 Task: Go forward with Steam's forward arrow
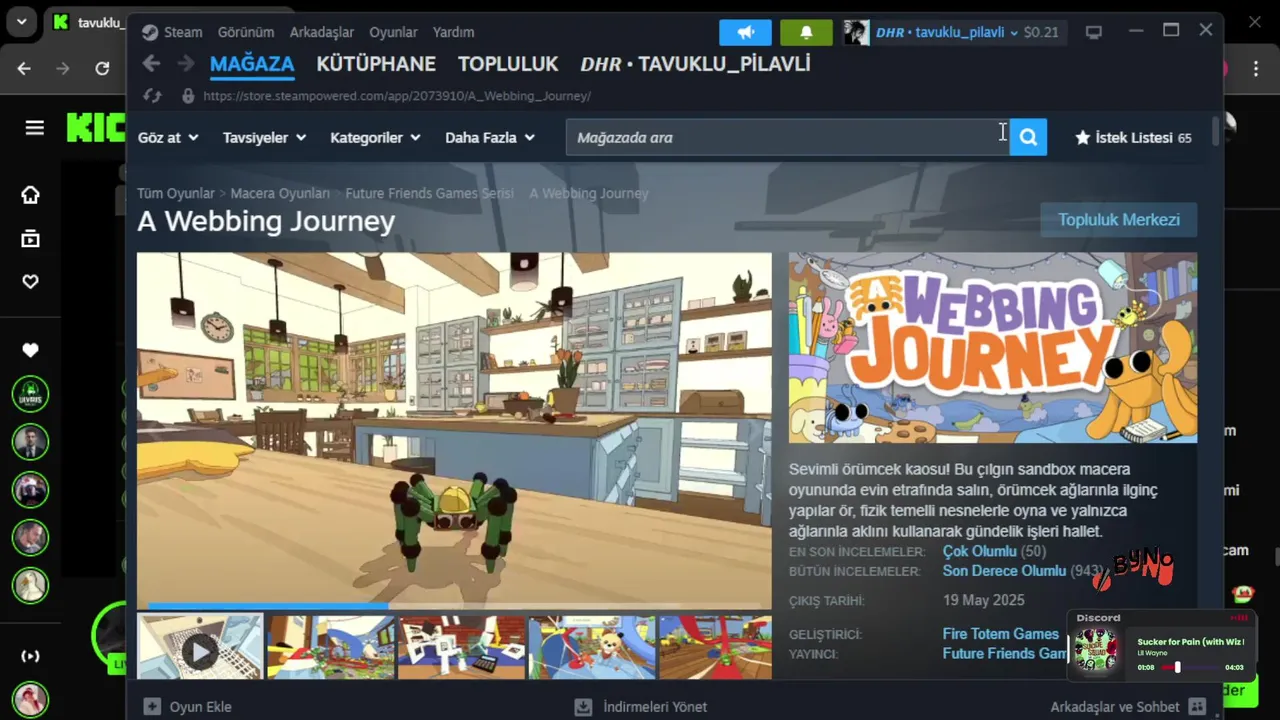[185, 64]
